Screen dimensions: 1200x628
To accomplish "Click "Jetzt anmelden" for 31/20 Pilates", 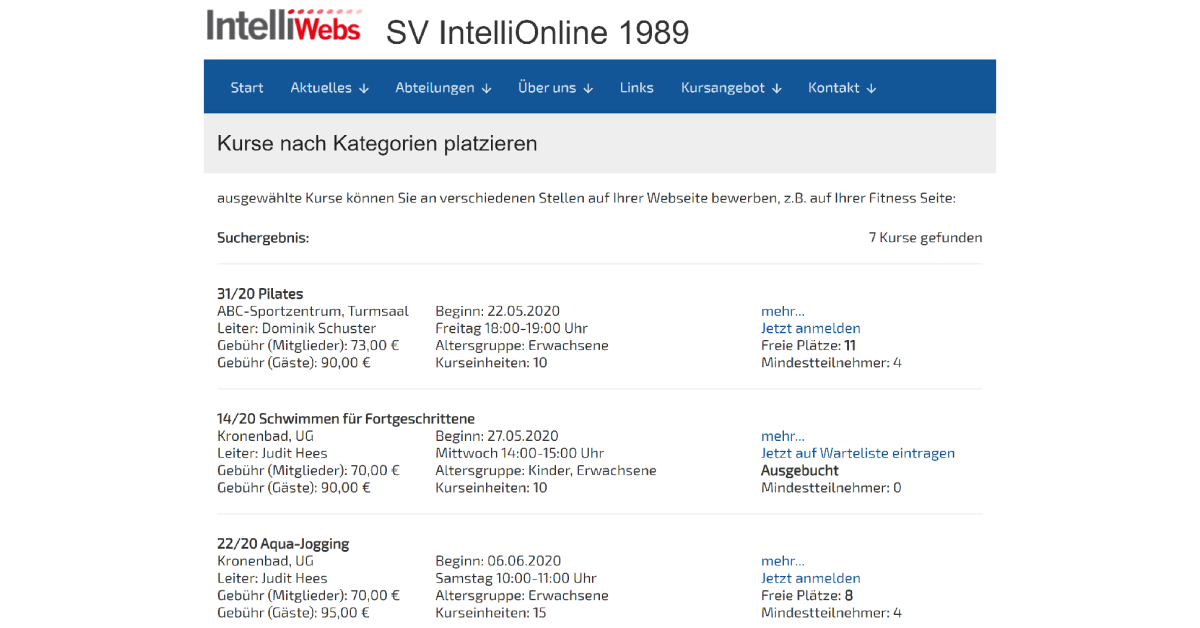I will point(810,328).
